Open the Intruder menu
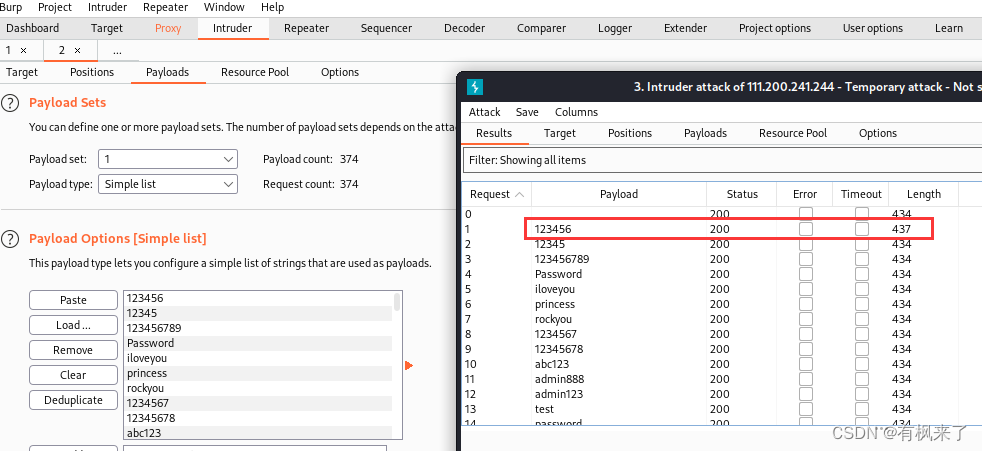Screen dimensions: 982x451 pos(107,8)
